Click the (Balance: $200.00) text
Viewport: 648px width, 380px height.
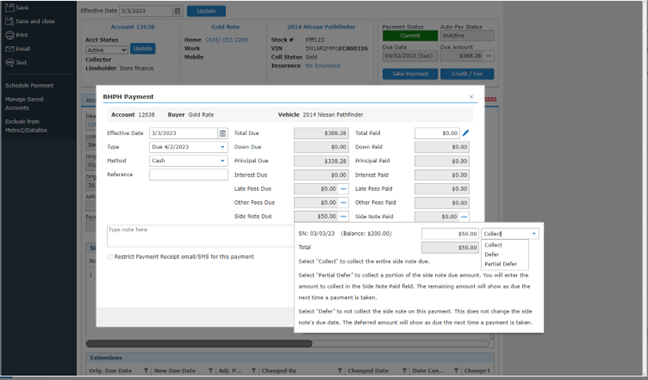366,234
